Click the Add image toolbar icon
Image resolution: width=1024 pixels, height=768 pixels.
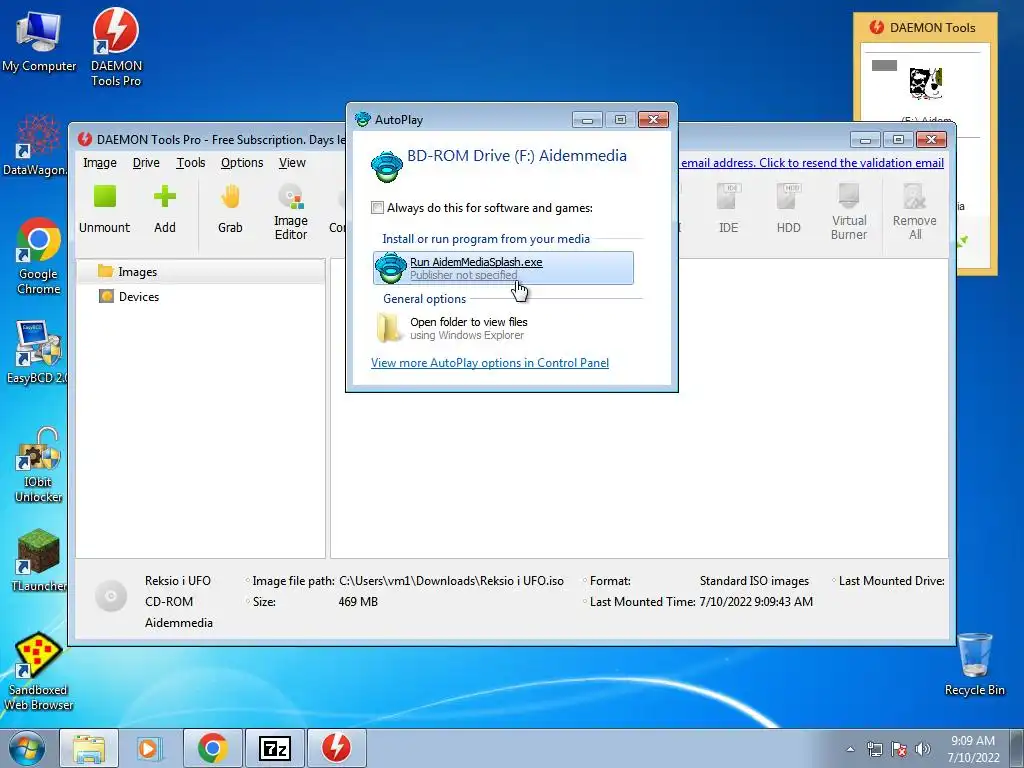(x=165, y=210)
